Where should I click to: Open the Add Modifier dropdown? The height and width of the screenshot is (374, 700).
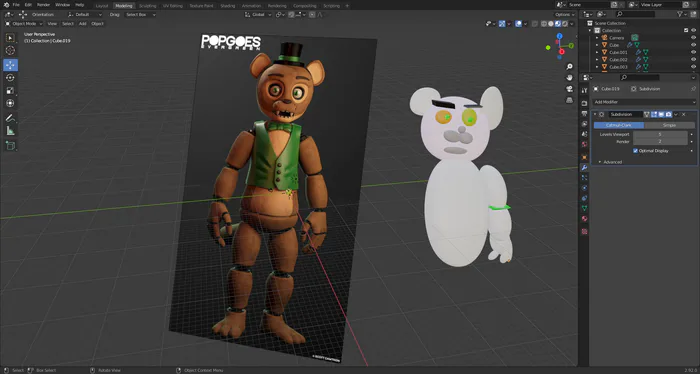point(644,102)
